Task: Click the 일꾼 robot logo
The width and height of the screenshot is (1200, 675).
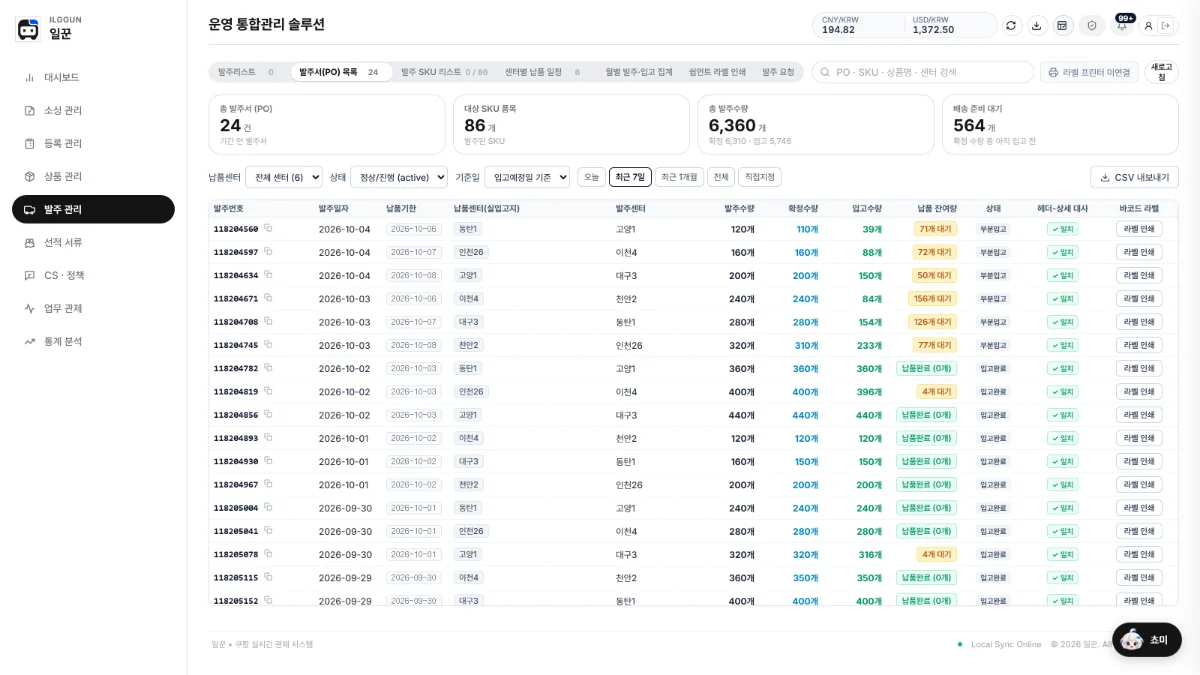Action: pyautogui.click(x=28, y=29)
